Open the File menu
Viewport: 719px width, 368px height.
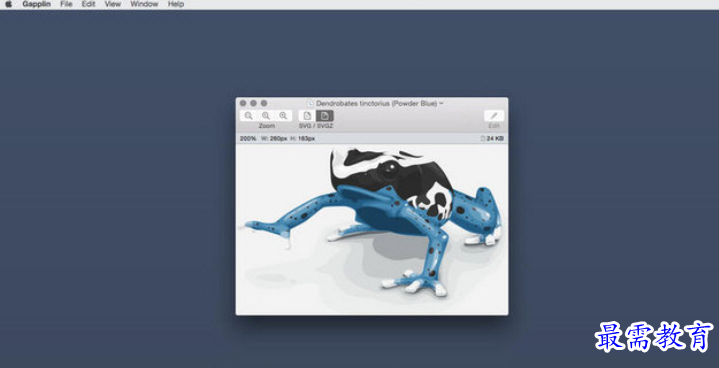66,4
